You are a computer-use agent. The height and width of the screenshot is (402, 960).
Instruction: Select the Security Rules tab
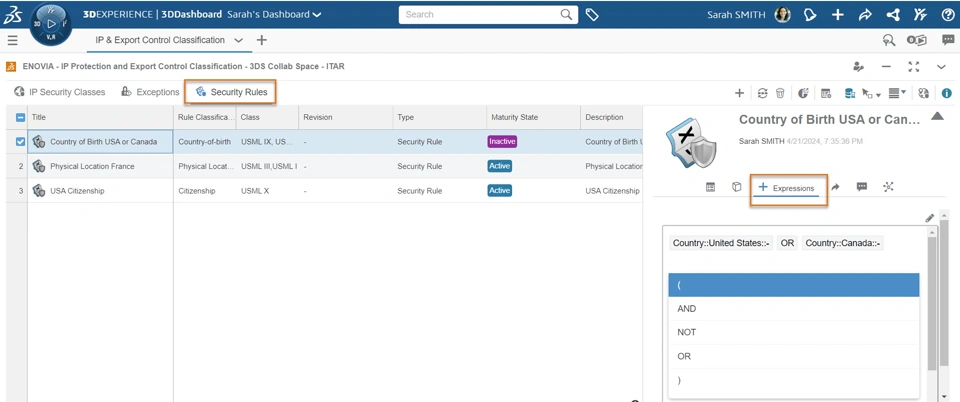(231, 92)
